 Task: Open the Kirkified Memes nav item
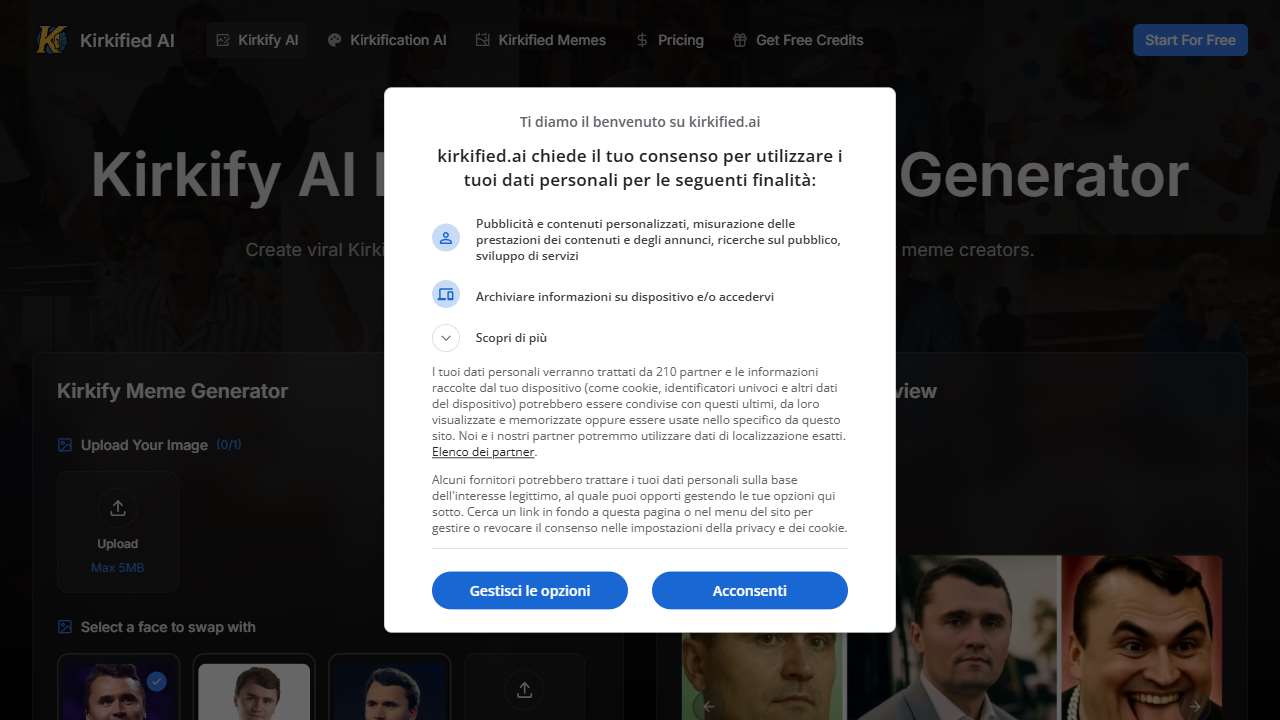[541, 40]
